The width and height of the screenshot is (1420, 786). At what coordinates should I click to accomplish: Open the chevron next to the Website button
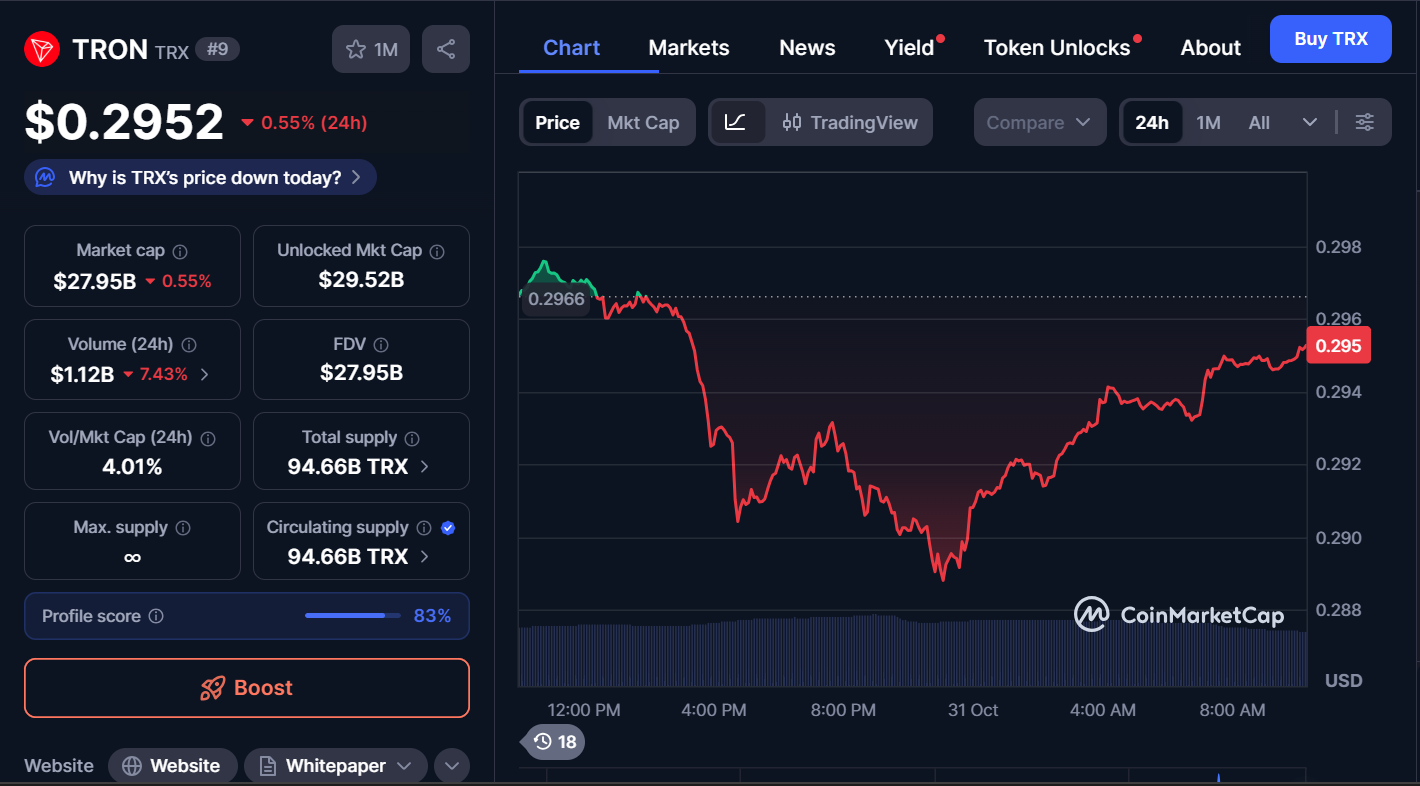click(x=451, y=765)
